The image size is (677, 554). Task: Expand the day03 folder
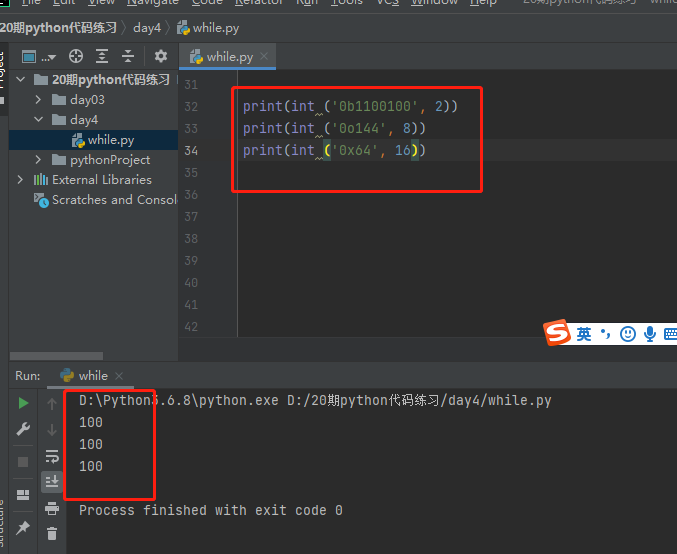38,100
